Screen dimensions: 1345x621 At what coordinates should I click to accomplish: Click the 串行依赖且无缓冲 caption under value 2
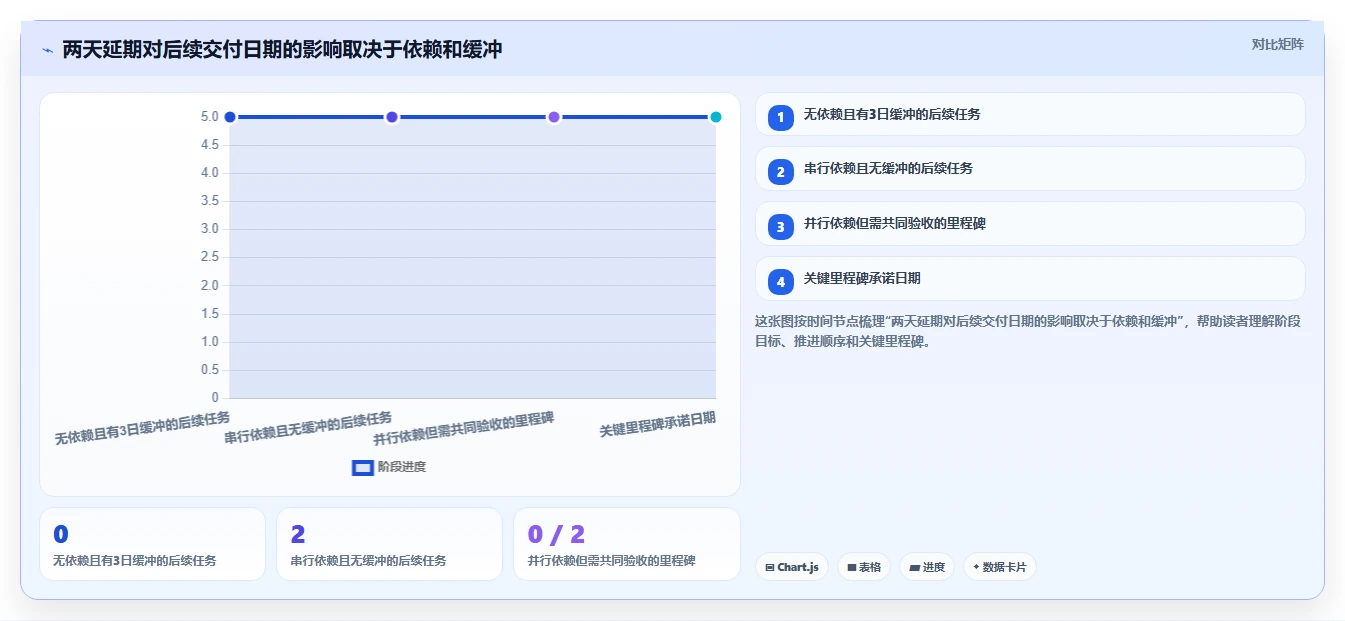coord(368,561)
